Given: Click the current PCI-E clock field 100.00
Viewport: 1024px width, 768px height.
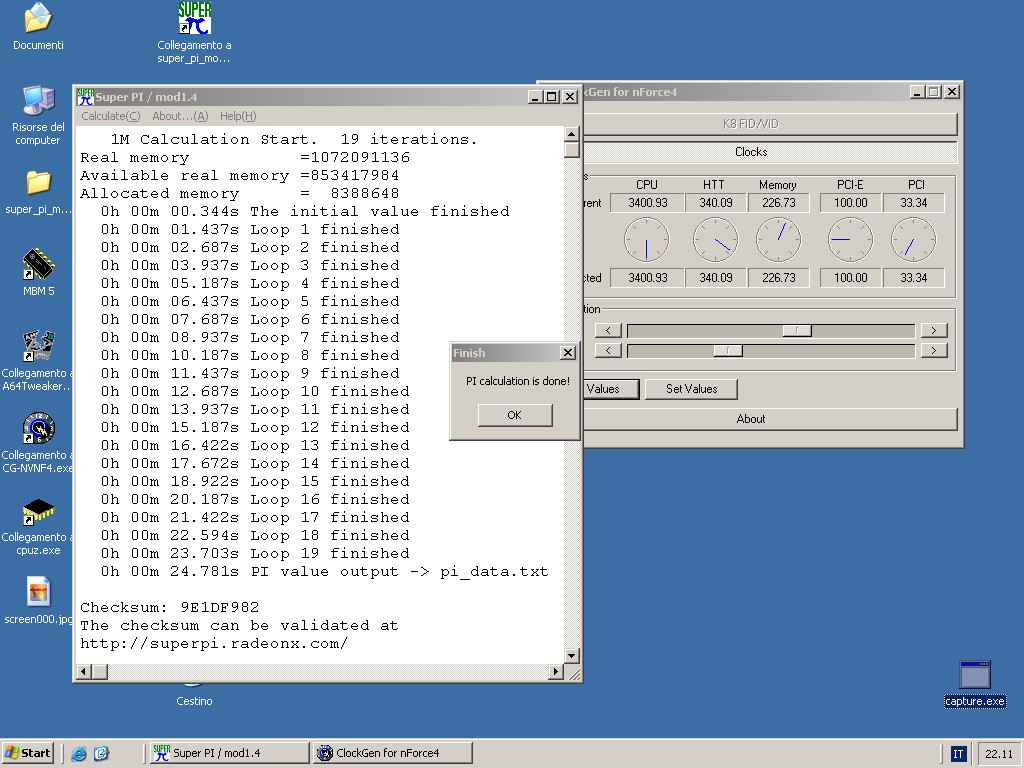Looking at the screenshot, I should point(850,203).
